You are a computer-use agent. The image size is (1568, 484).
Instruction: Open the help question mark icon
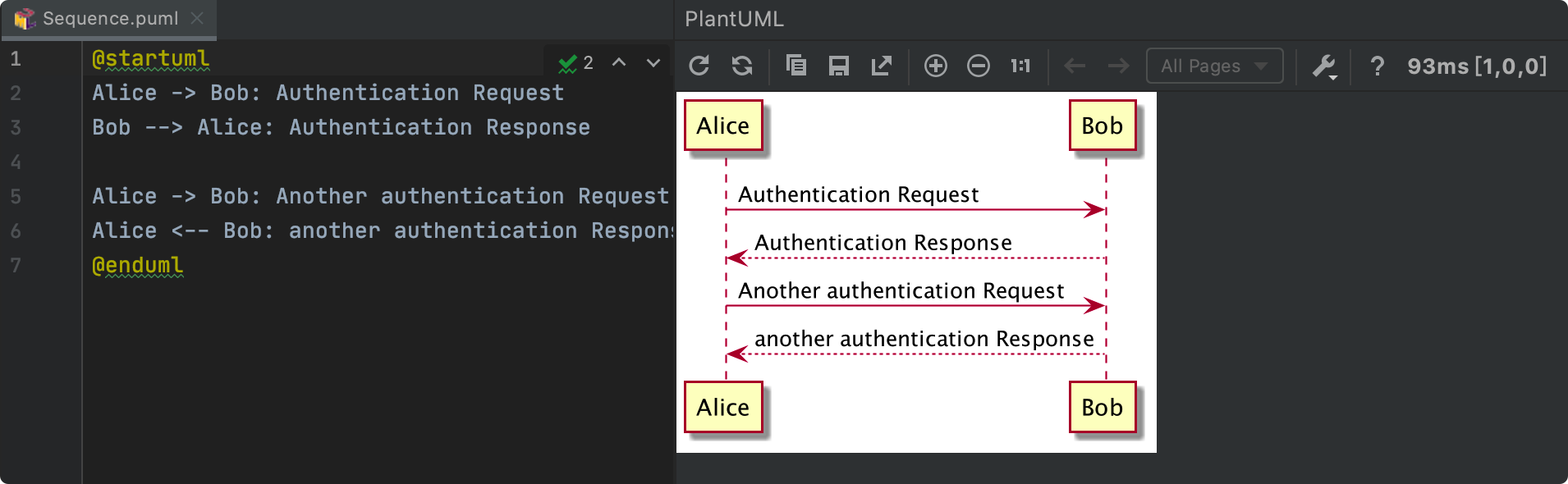click(1378, 66)
